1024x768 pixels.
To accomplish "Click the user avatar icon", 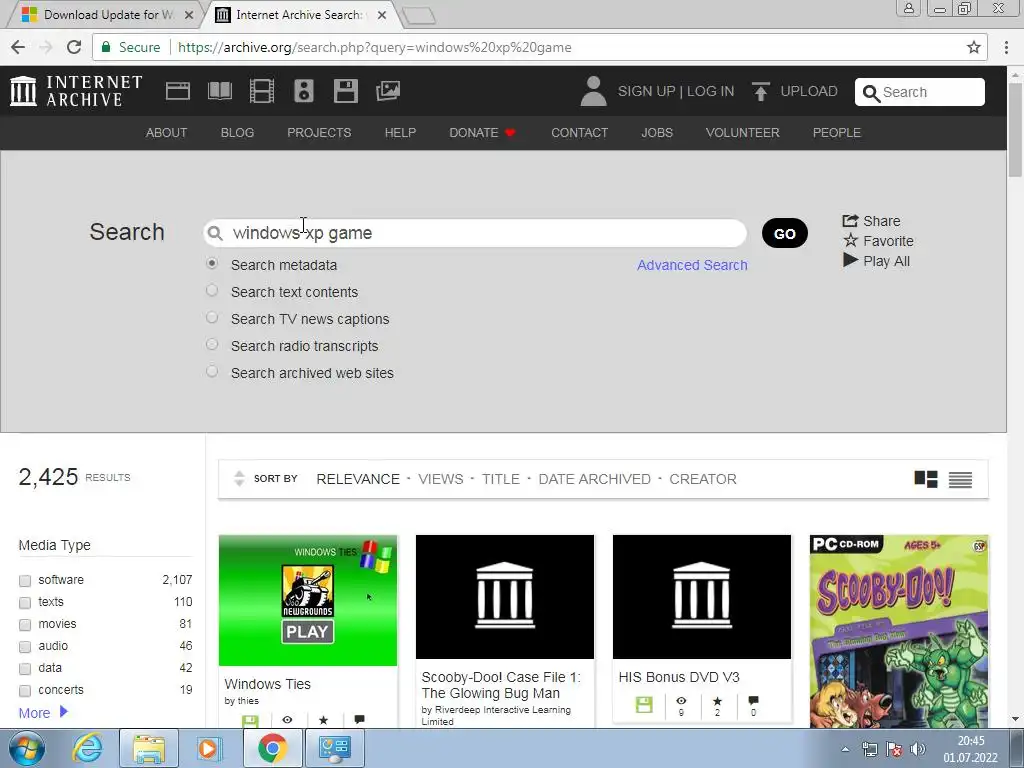I will (x=593, y=91).
